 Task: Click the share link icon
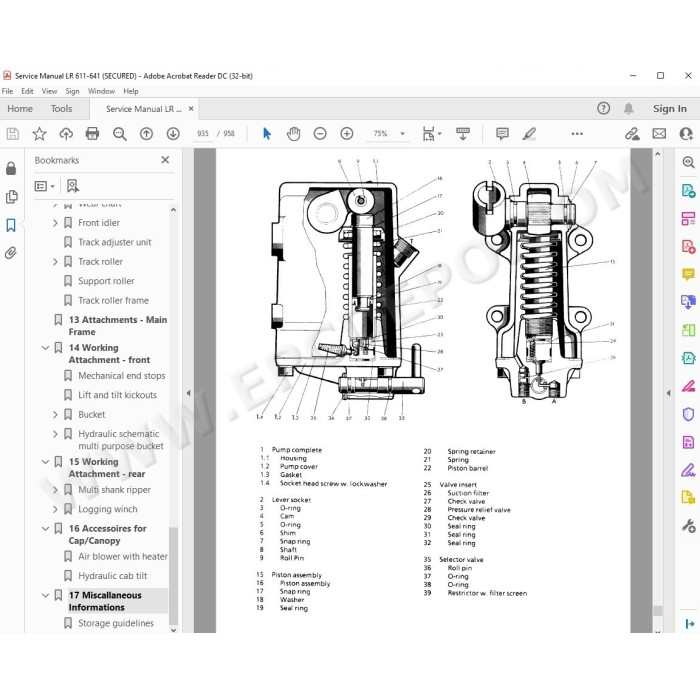[x=632, y=133]
